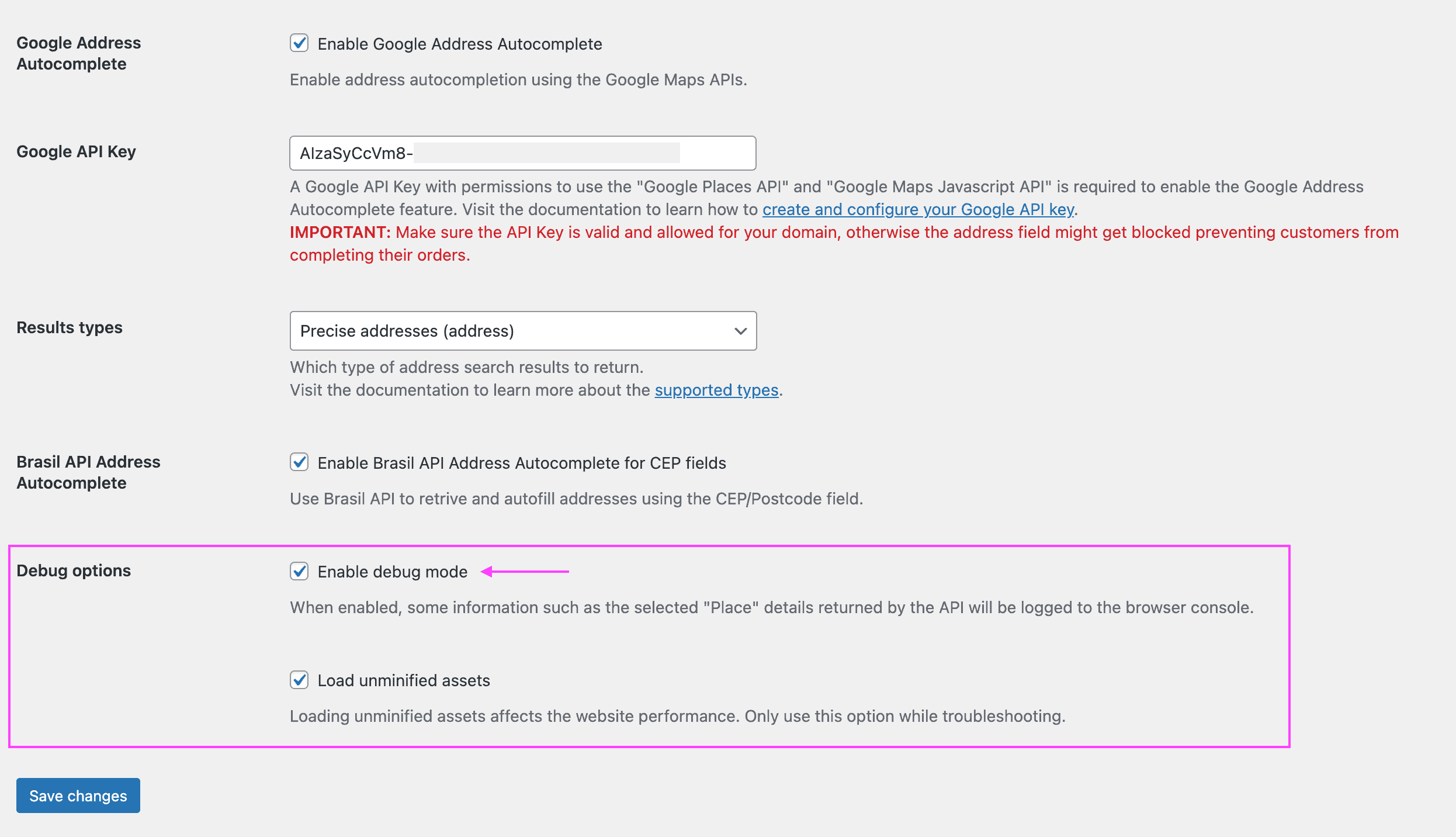Click the chevron on the Results types selector

pos(740,331)
